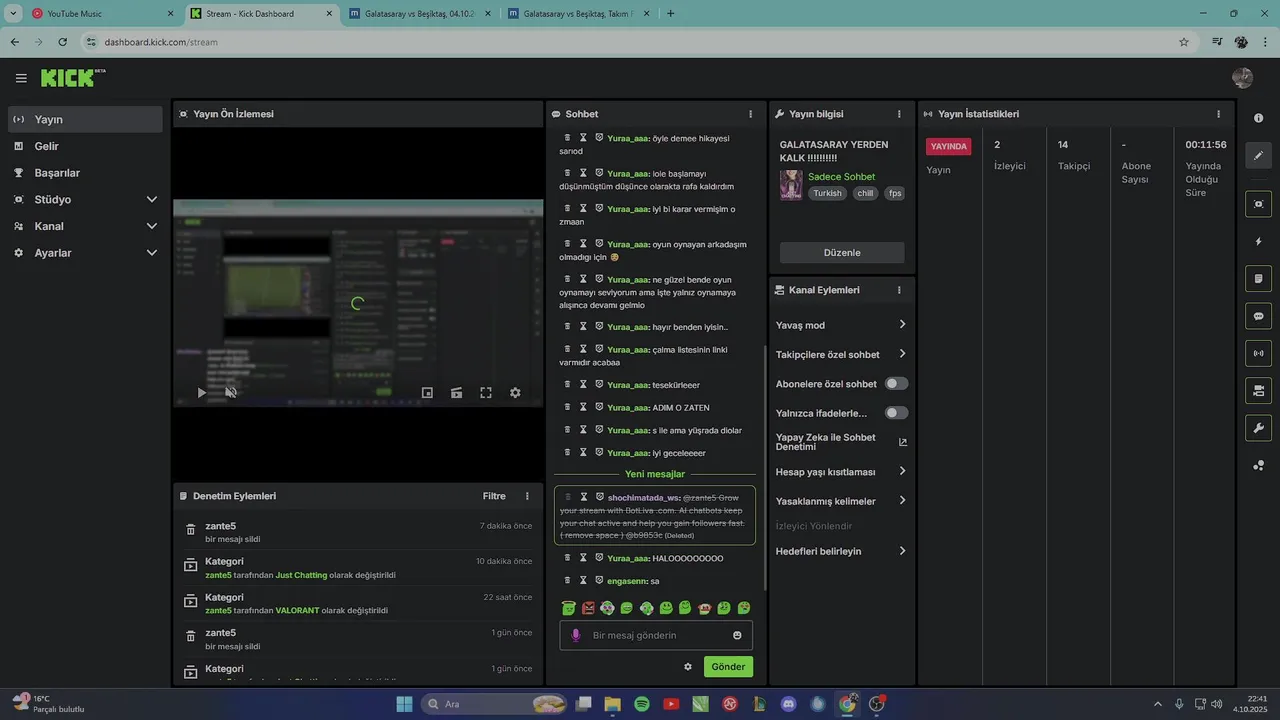Click the angry red emote in quick emotes
The height and width of the screenshot is (720, 1280).
coord(588,608)
